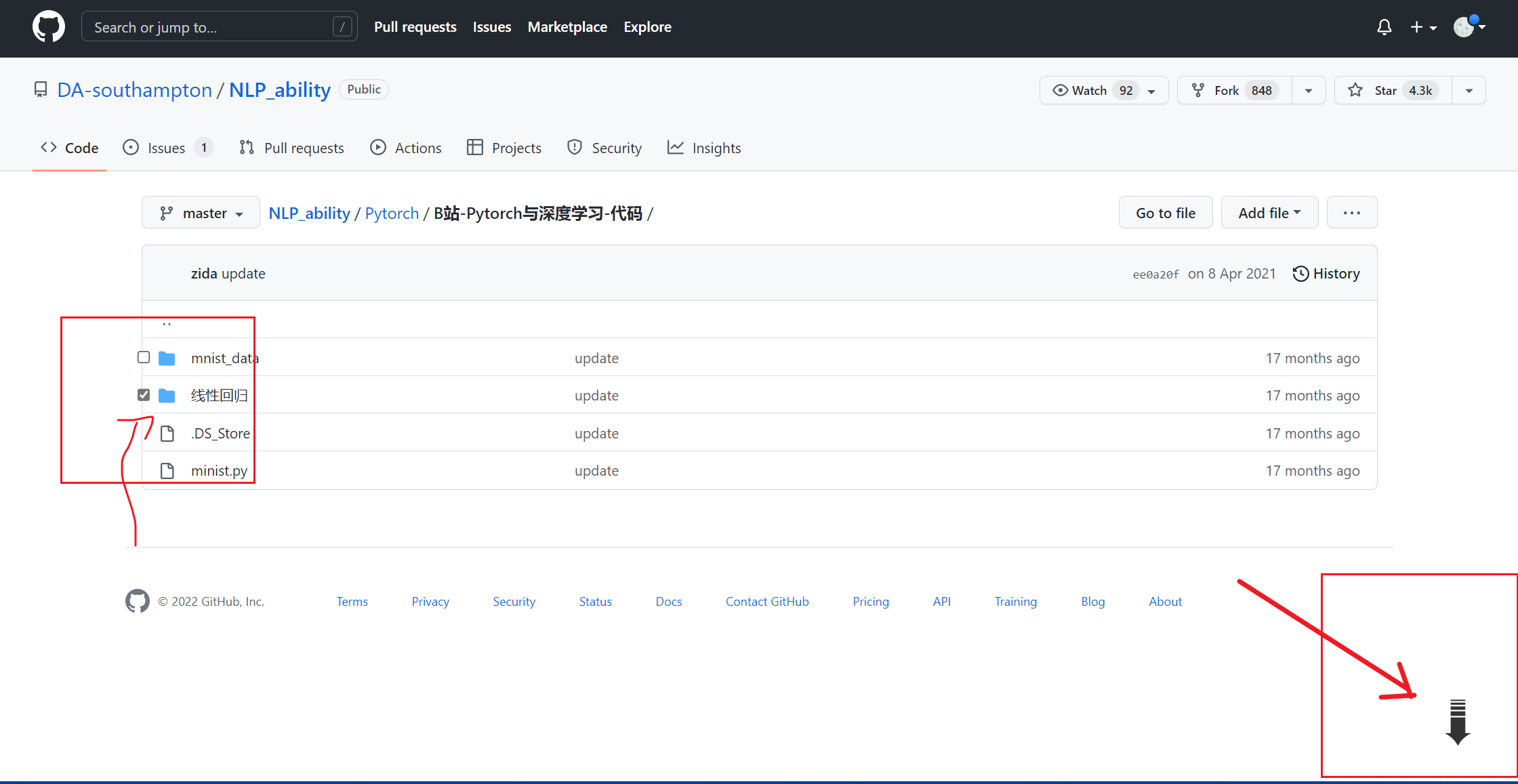Open the Pytorch breadcrumb link
Image resolution: width=1518 pixels, height=784 pixels.
click(392, 213)
